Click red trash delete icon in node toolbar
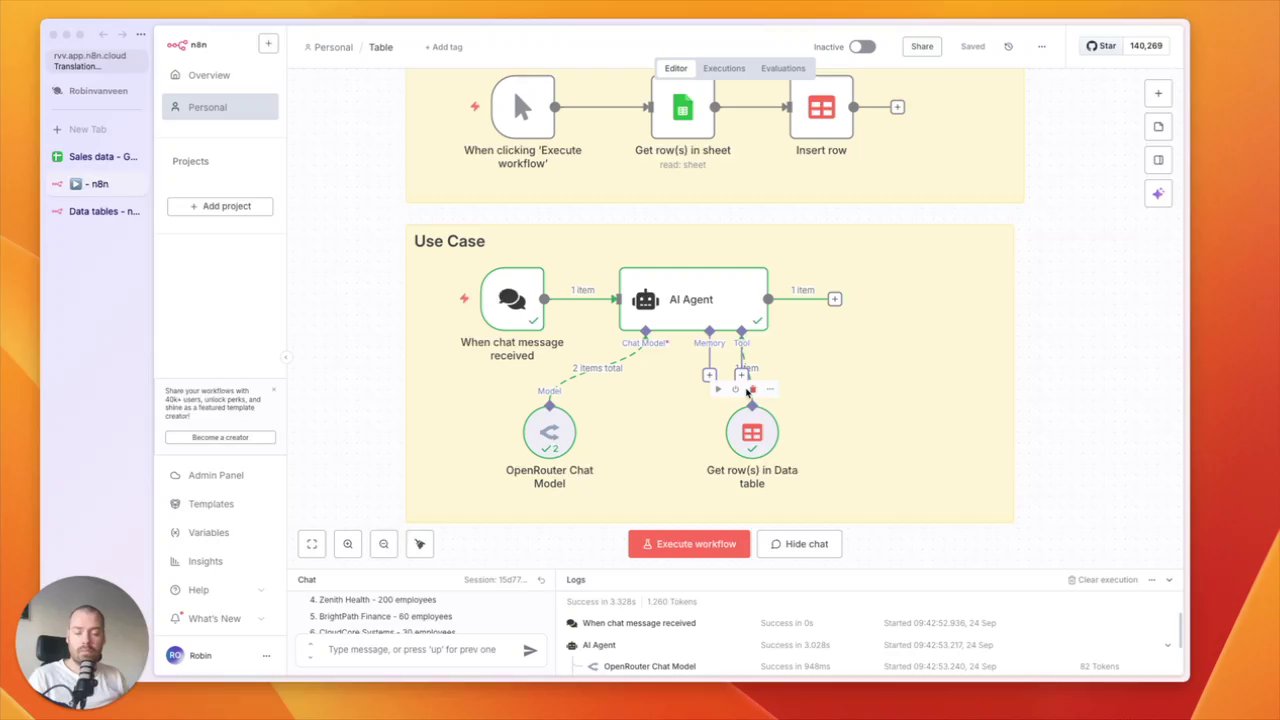This screenshot has height=720, width=1280. 752,389
